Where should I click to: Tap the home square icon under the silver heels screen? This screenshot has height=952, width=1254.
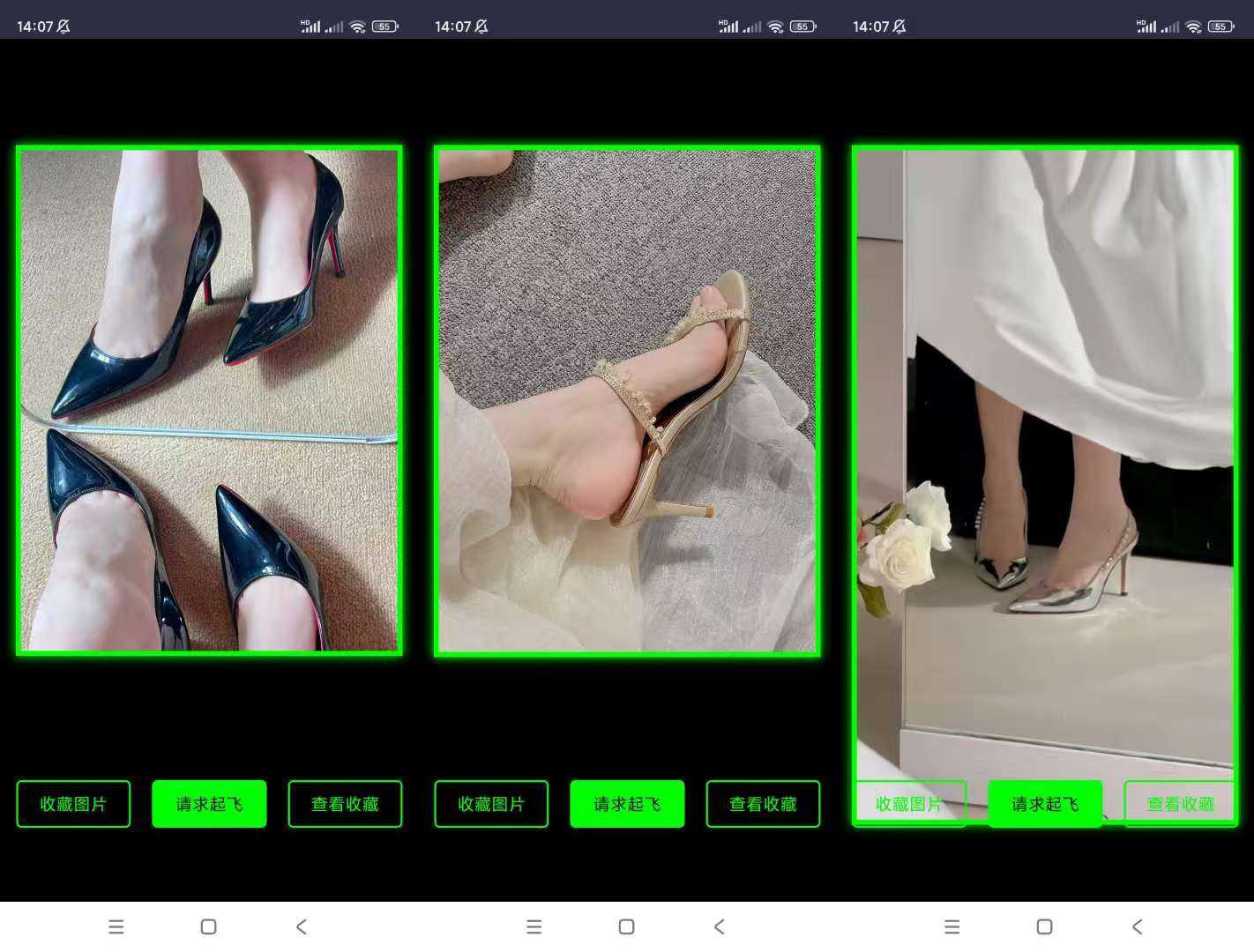click(x=1044, y=926)
